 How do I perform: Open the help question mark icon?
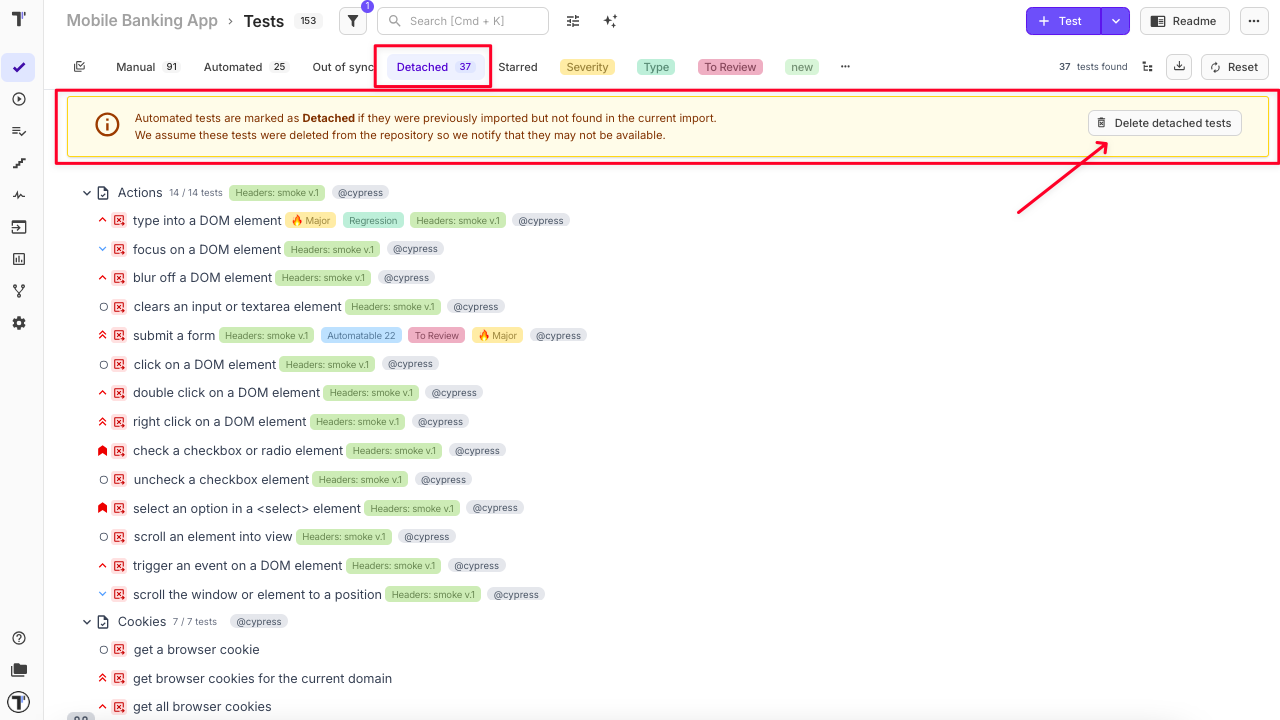[19, 638]
